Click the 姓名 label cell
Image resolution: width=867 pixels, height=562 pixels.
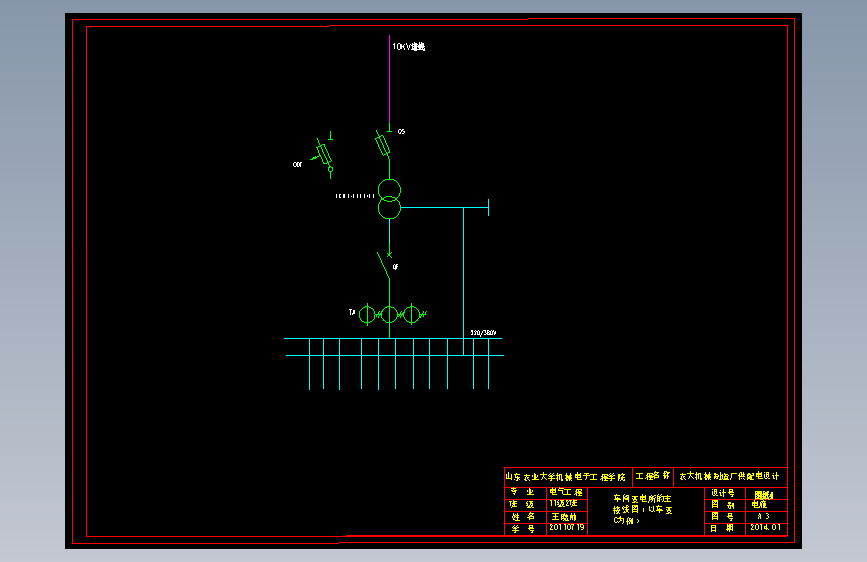[525, 517]
